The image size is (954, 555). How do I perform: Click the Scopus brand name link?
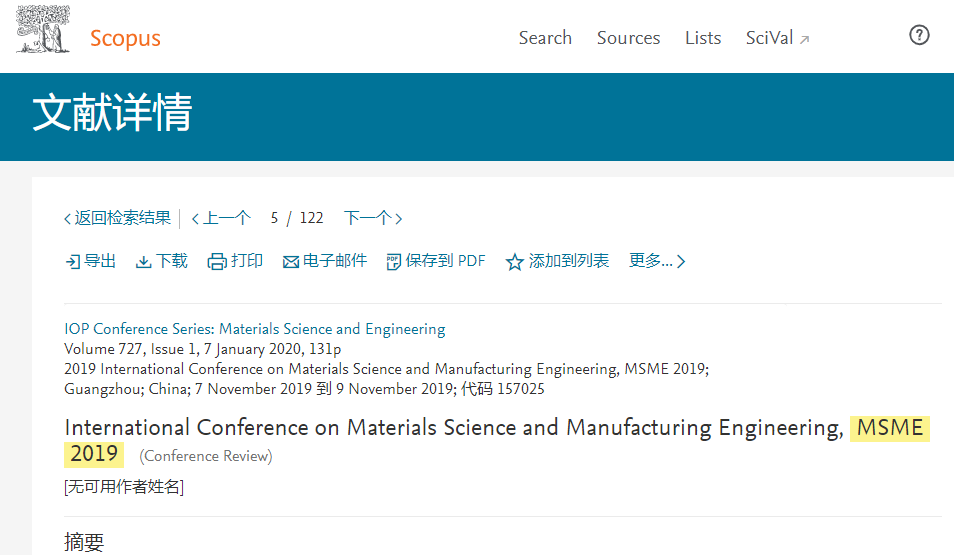[x=125, y=38]
